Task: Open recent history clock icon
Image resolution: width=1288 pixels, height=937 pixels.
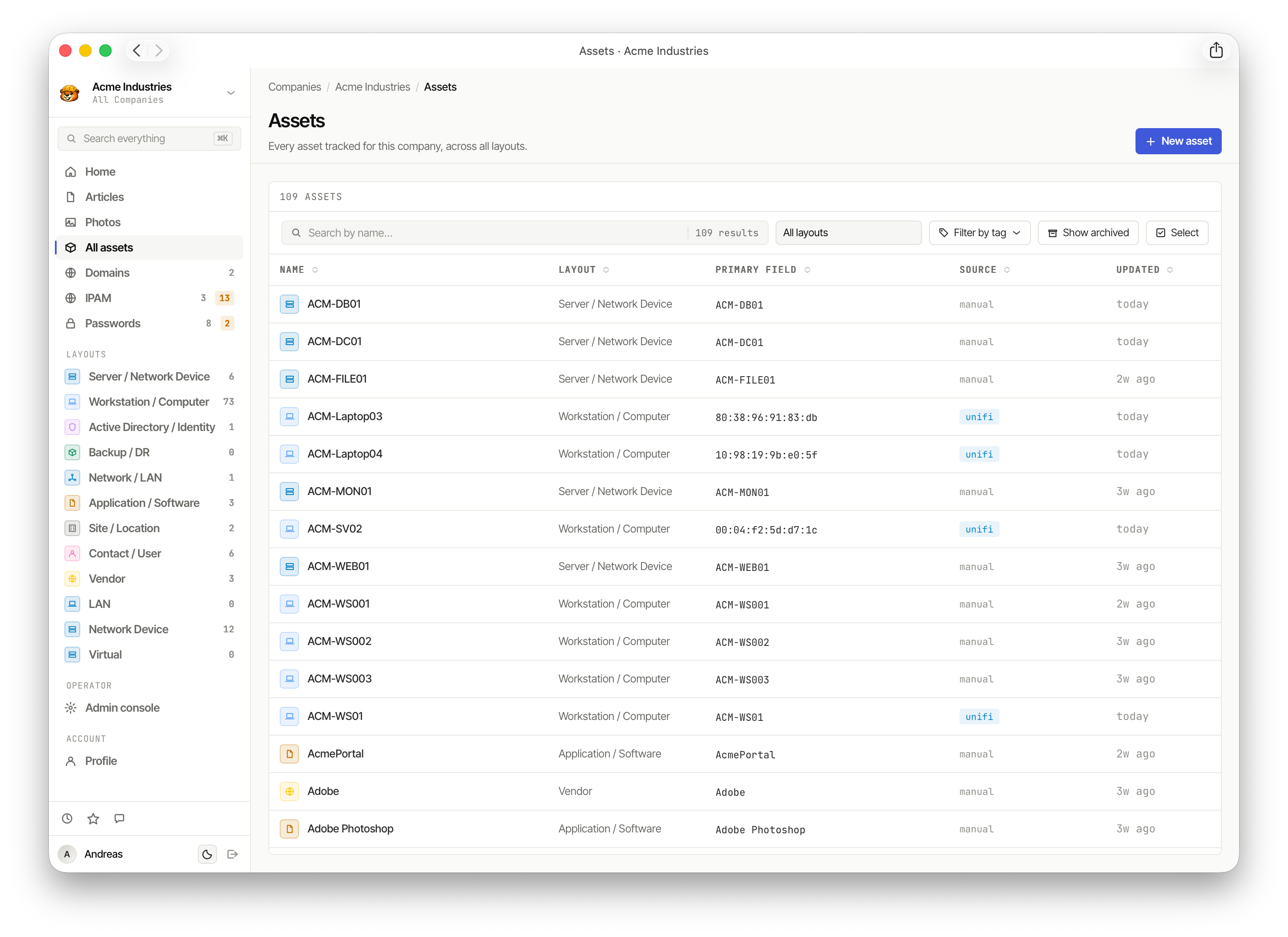Action: [68, 818]
